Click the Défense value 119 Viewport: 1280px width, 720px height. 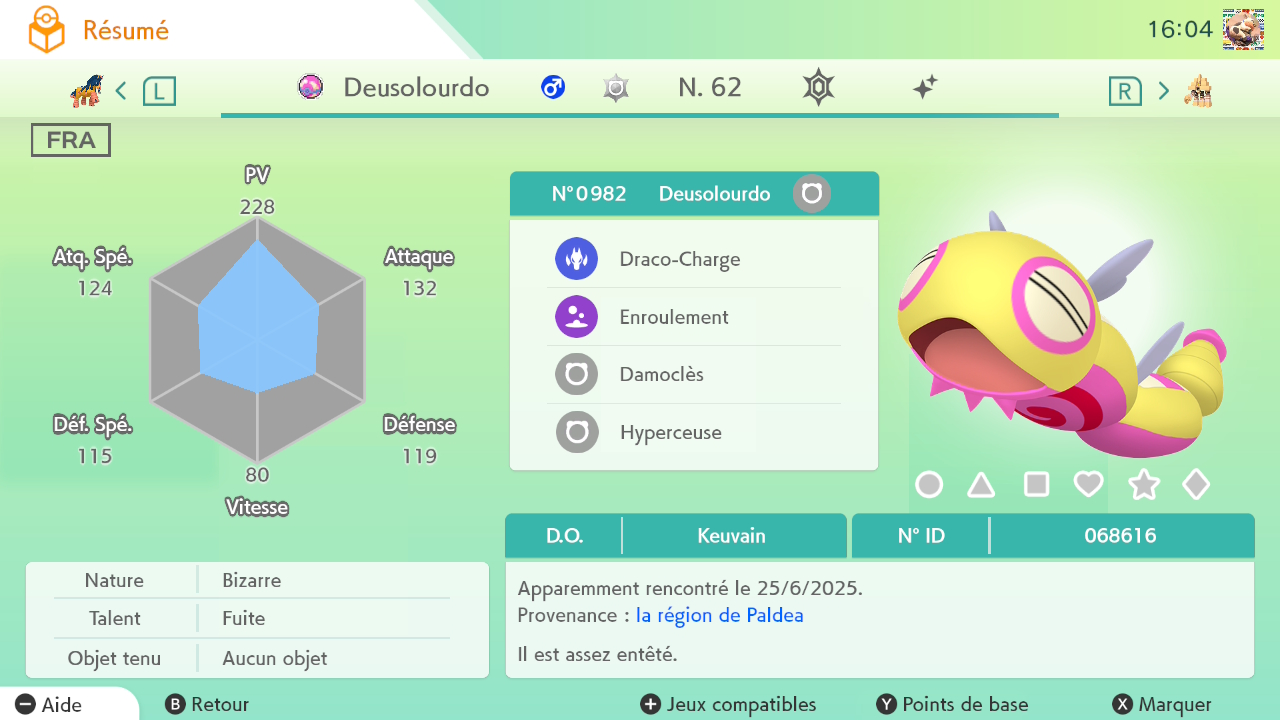(x=420, y=456)
